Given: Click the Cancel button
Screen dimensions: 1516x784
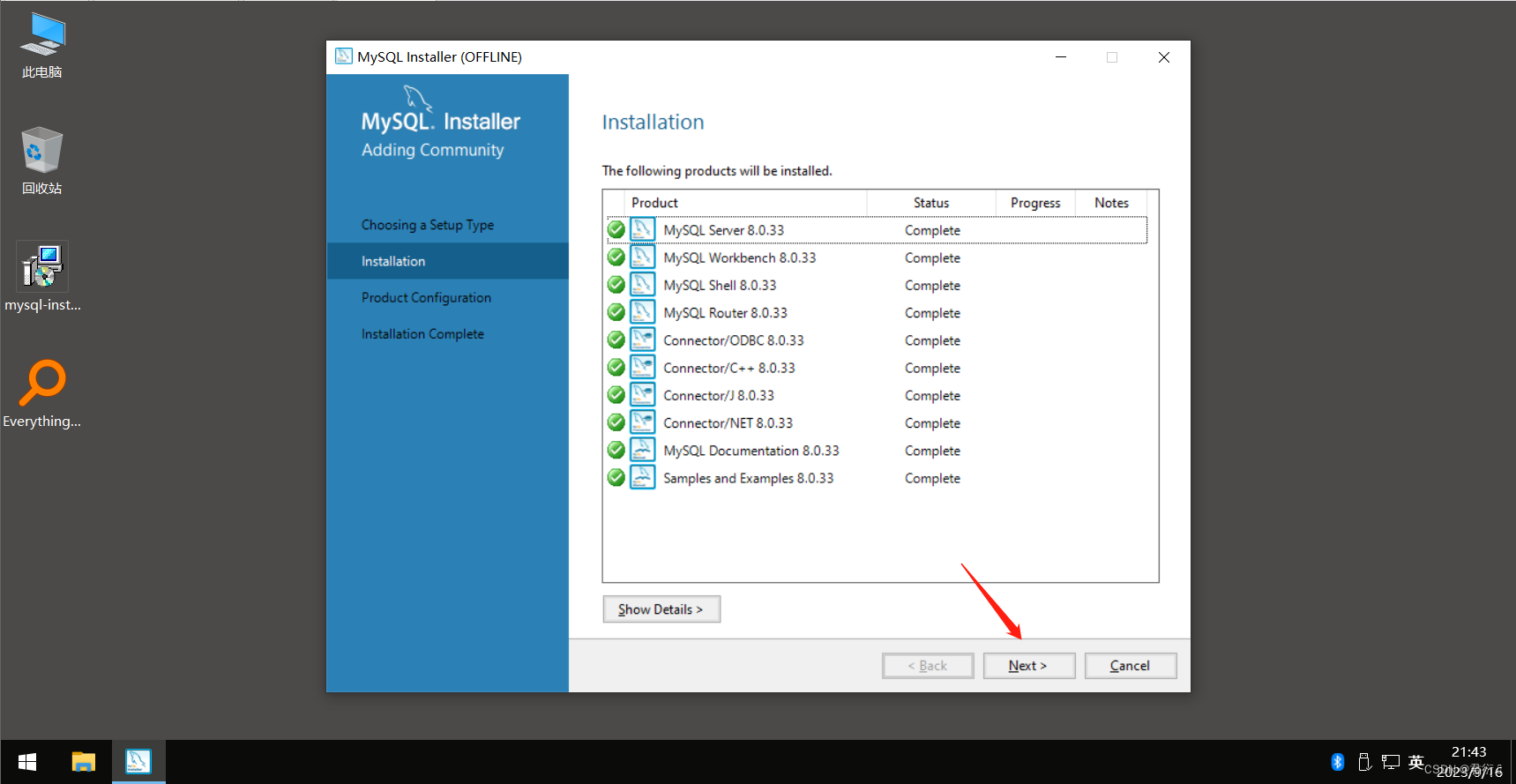Looking at the screenshot, I should [x=1130, y=666].
